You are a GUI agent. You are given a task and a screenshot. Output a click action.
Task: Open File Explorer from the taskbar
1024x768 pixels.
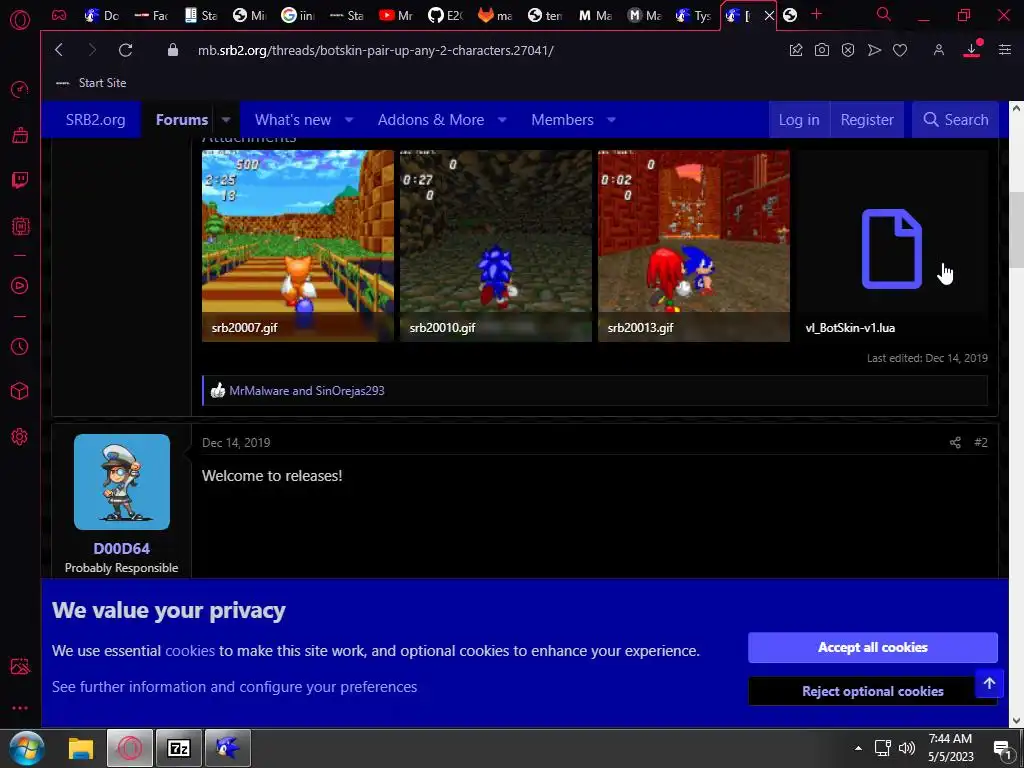[x=81, y=748]
